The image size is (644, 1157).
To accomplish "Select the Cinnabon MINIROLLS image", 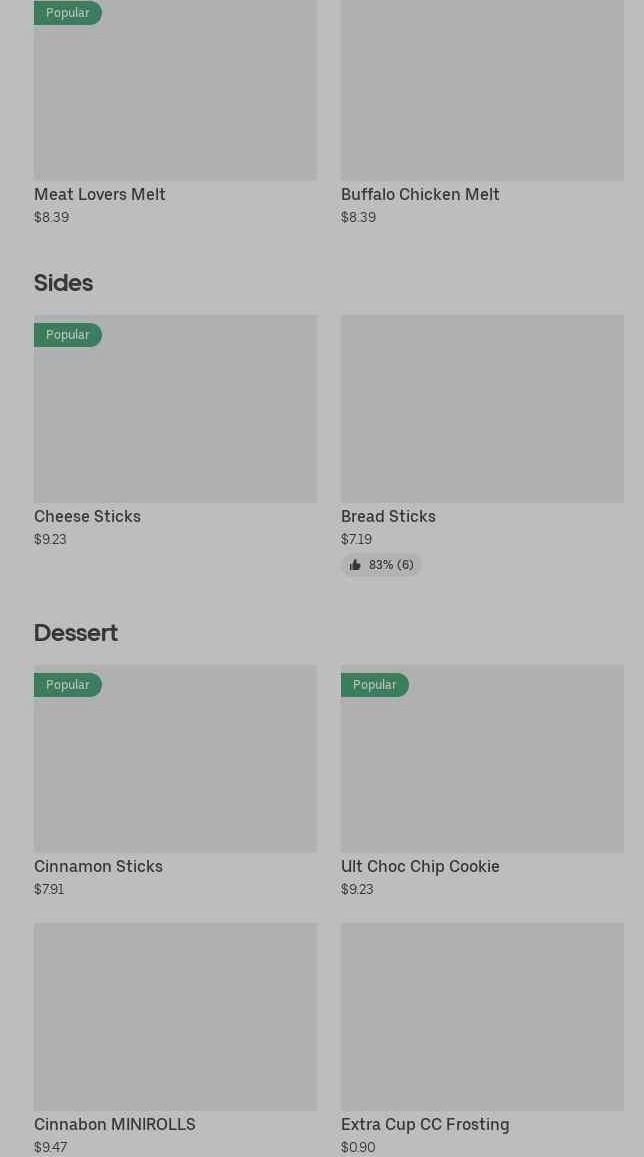I will [175, 1016].
